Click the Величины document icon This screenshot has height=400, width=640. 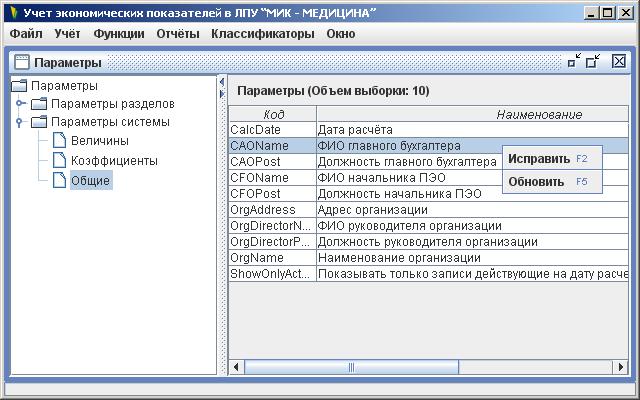[59, 140]
